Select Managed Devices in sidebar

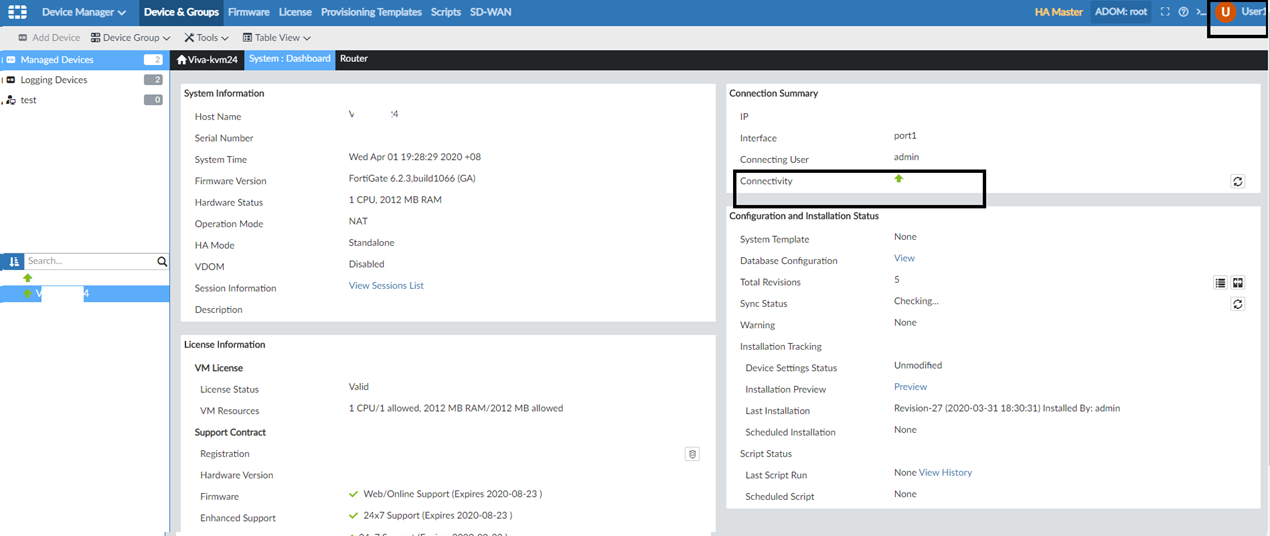click(84, 60)
